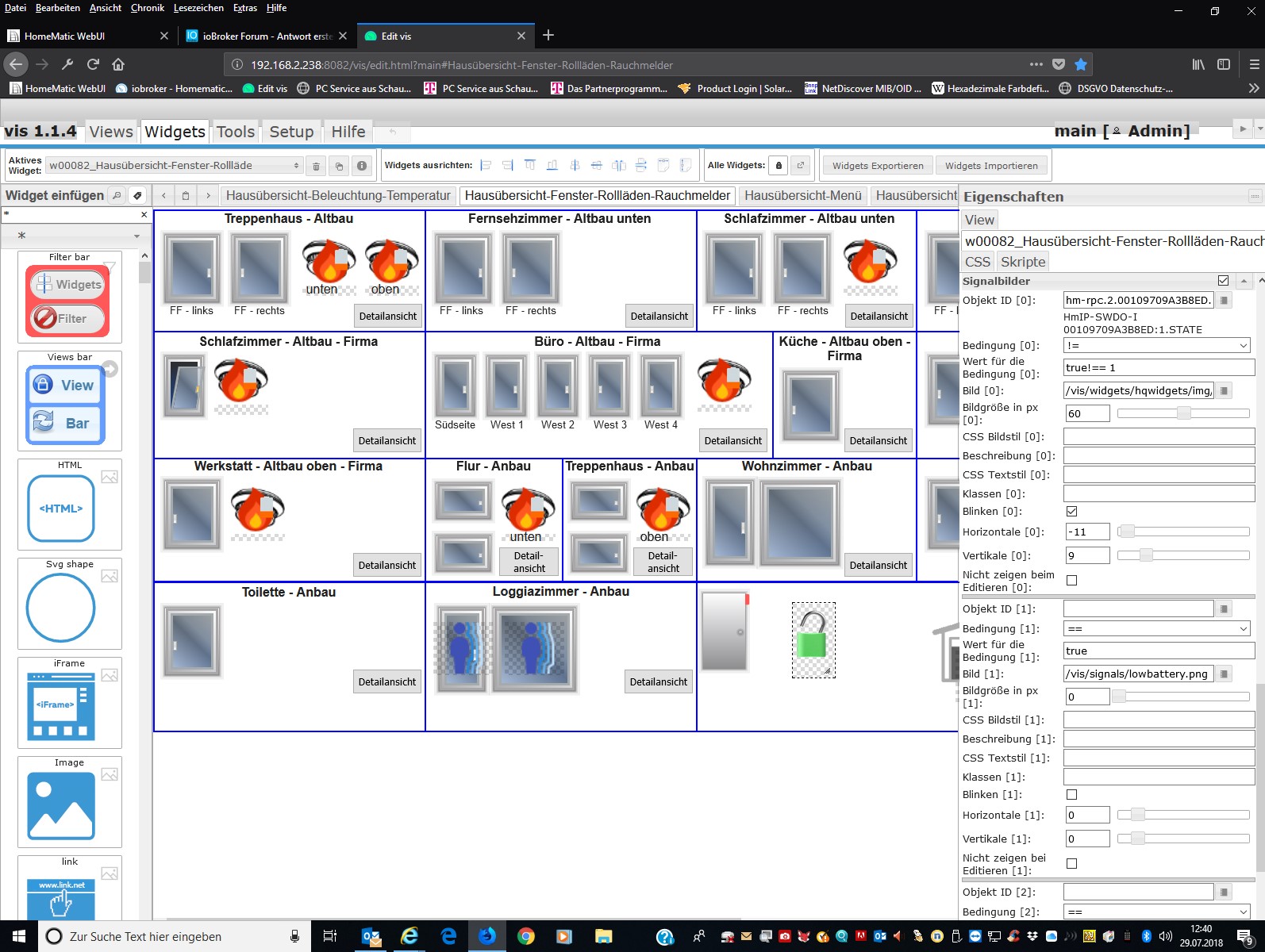
Task: Delete the active widget with trash icon
Action: point(316,166)
